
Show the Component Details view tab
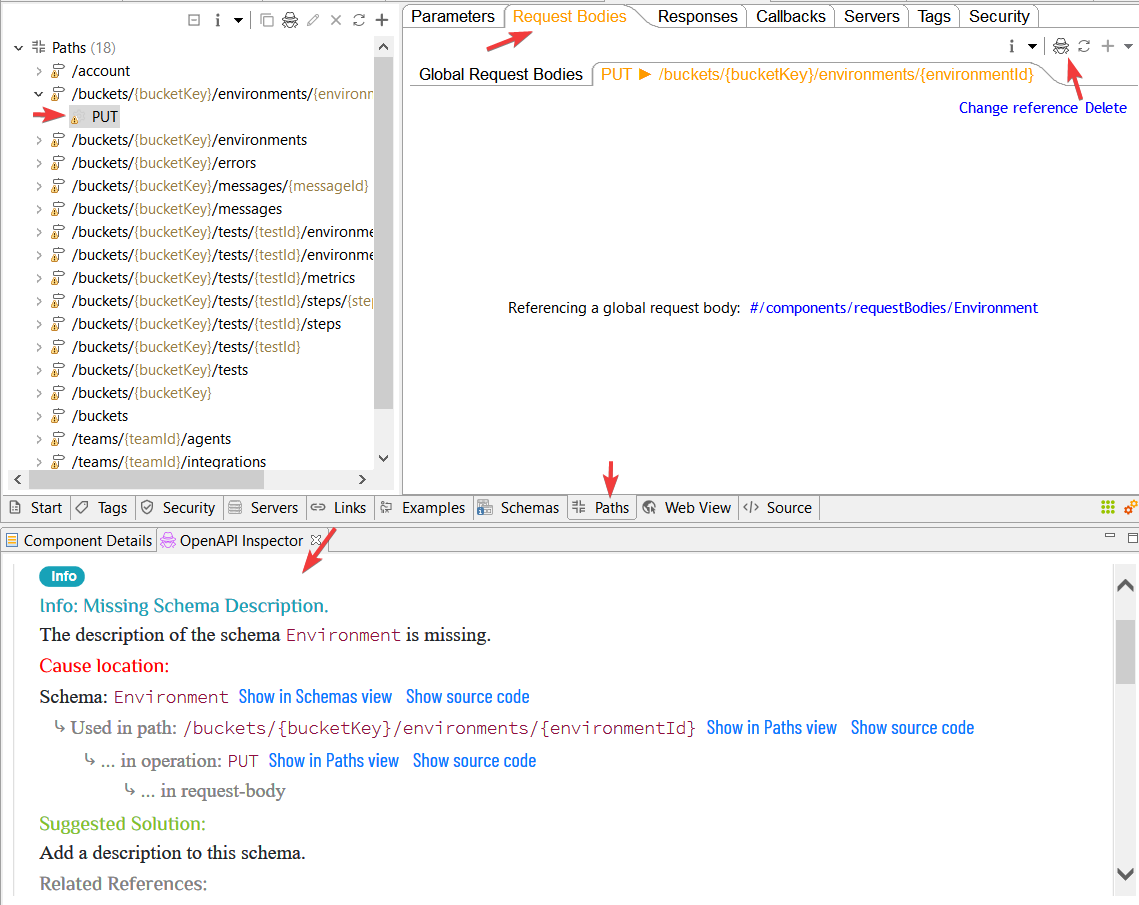point(79,540)
